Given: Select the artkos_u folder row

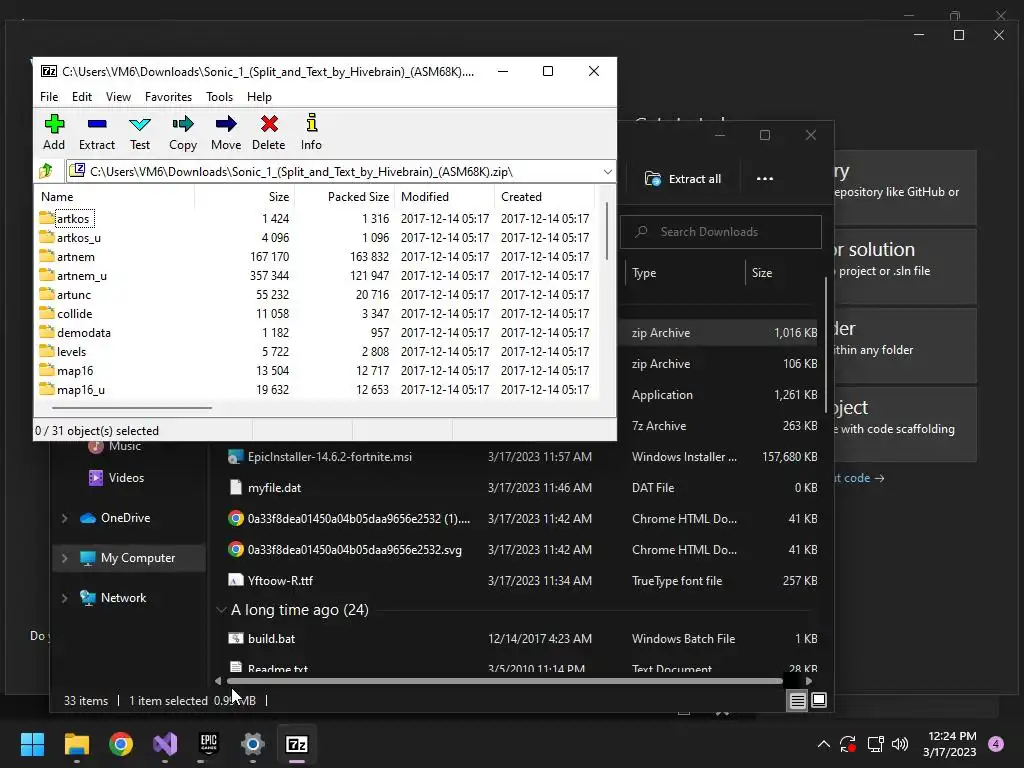Looking at the screenshot, I should tap(315, 238).
